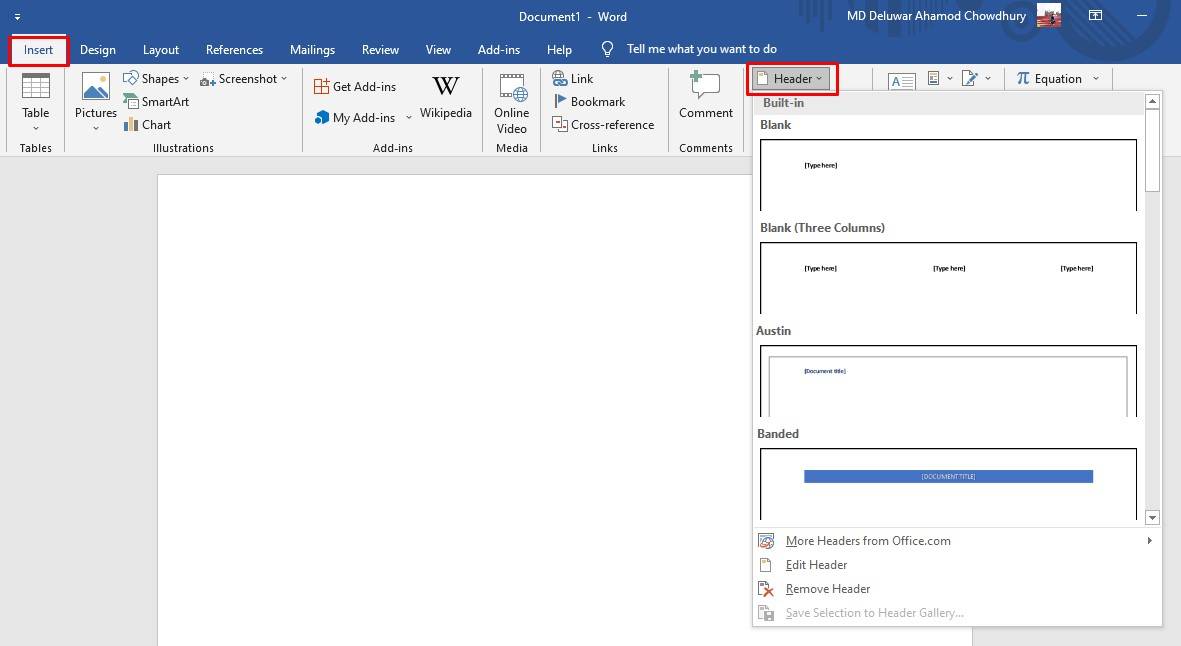This screenshot has width=1181, height=646.
Task: Select Remove Header option
Action: pos(828,589)
